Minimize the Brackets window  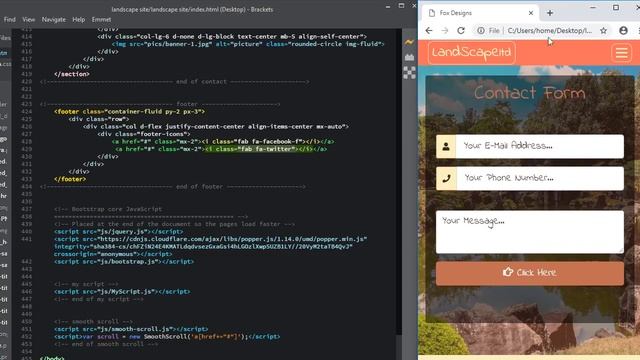[x=388, y=7]
